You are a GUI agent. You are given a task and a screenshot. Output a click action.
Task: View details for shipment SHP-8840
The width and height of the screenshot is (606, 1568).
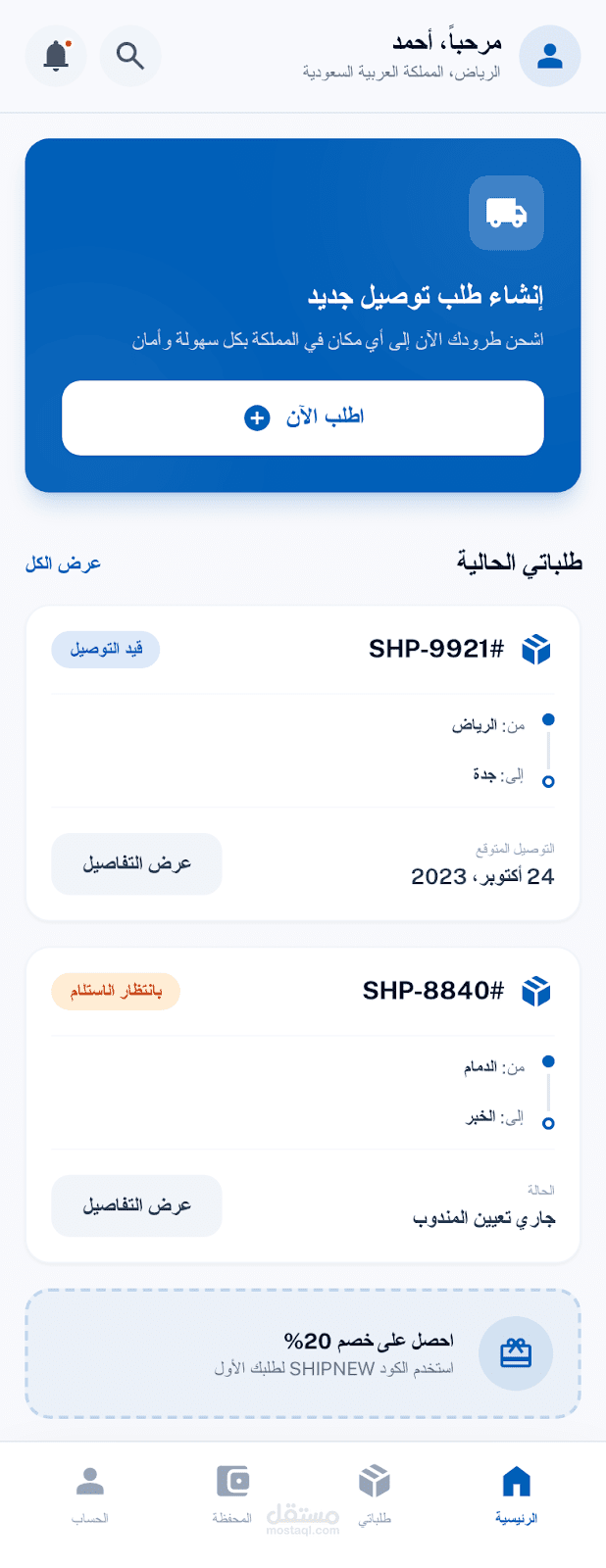click(x=136, y=1205)
